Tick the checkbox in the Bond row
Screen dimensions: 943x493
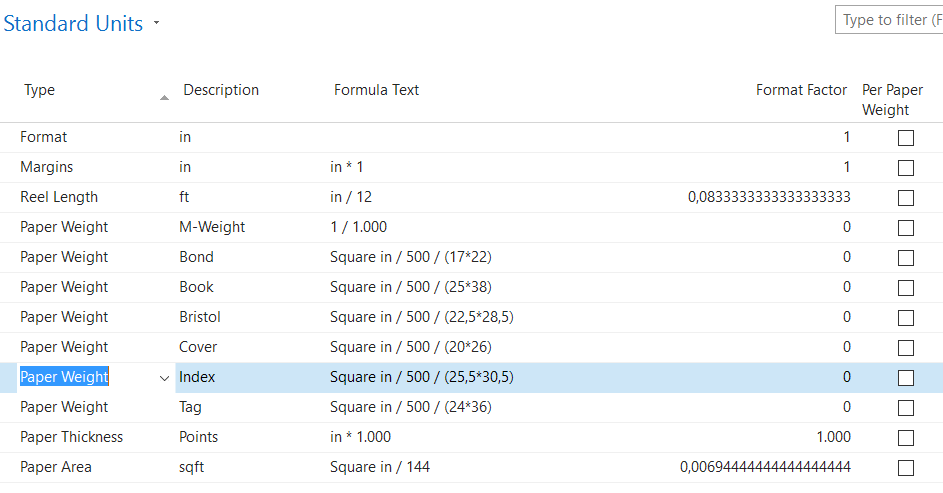point(905,258)
